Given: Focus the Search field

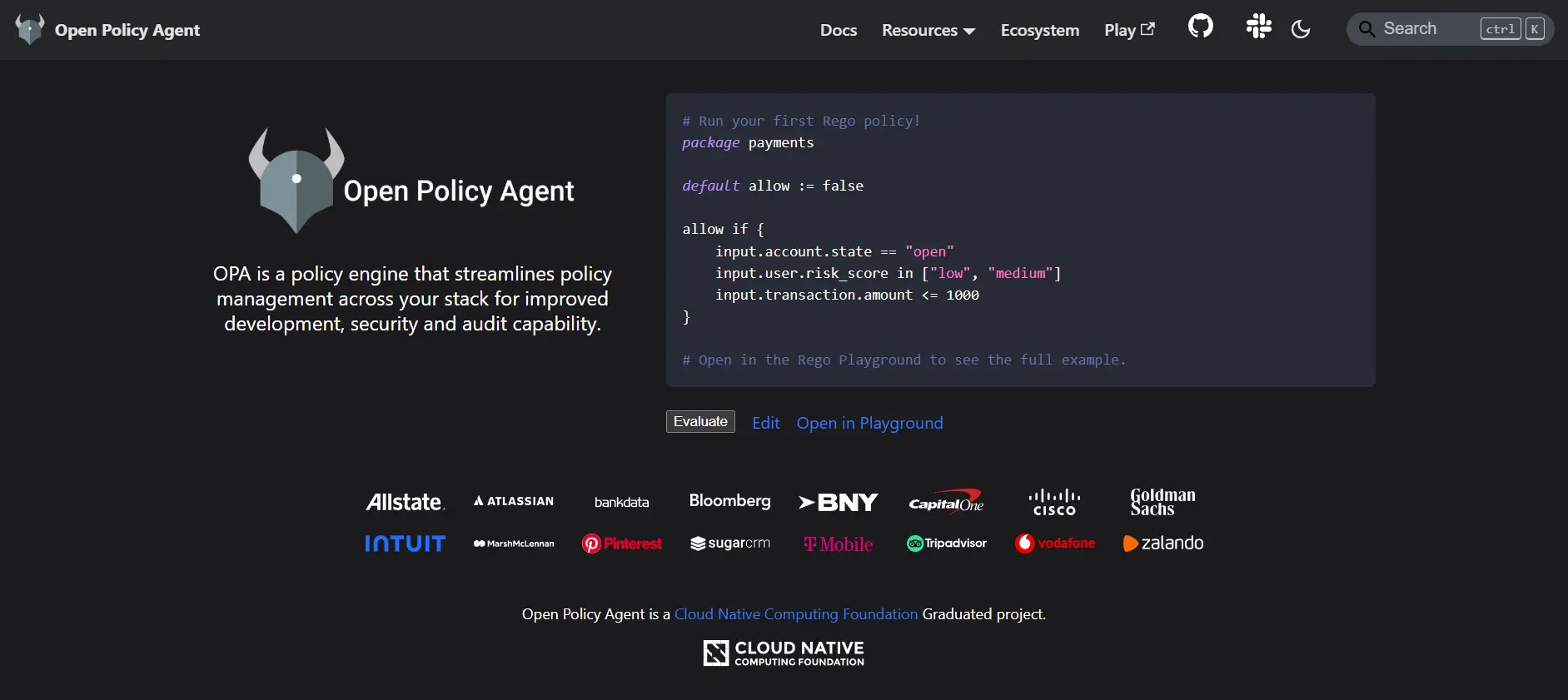Looking at the screenshot, I should click(x=1450, y=29).
